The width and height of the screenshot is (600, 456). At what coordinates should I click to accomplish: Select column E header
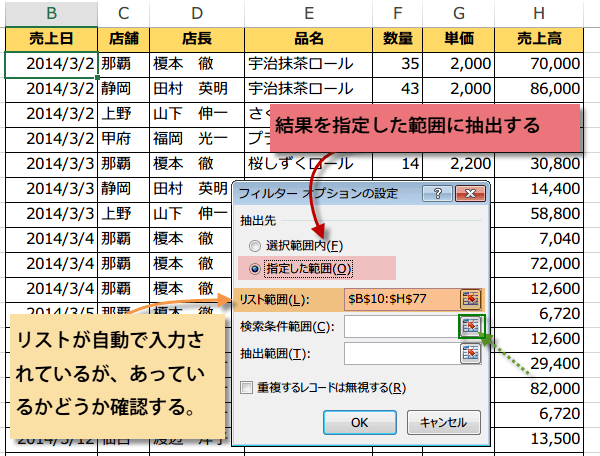308,13
